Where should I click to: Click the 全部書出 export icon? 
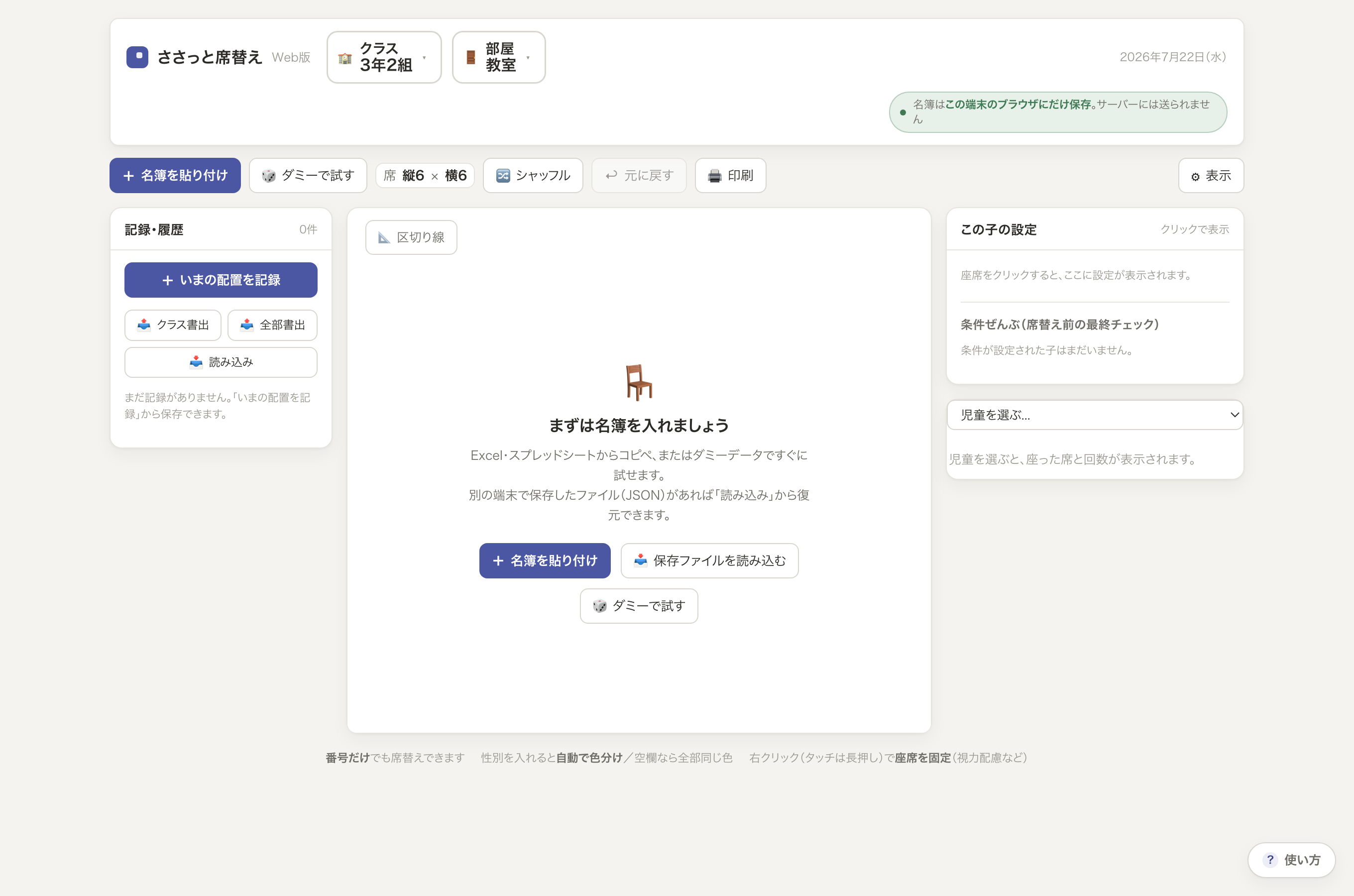pos(247,325)
